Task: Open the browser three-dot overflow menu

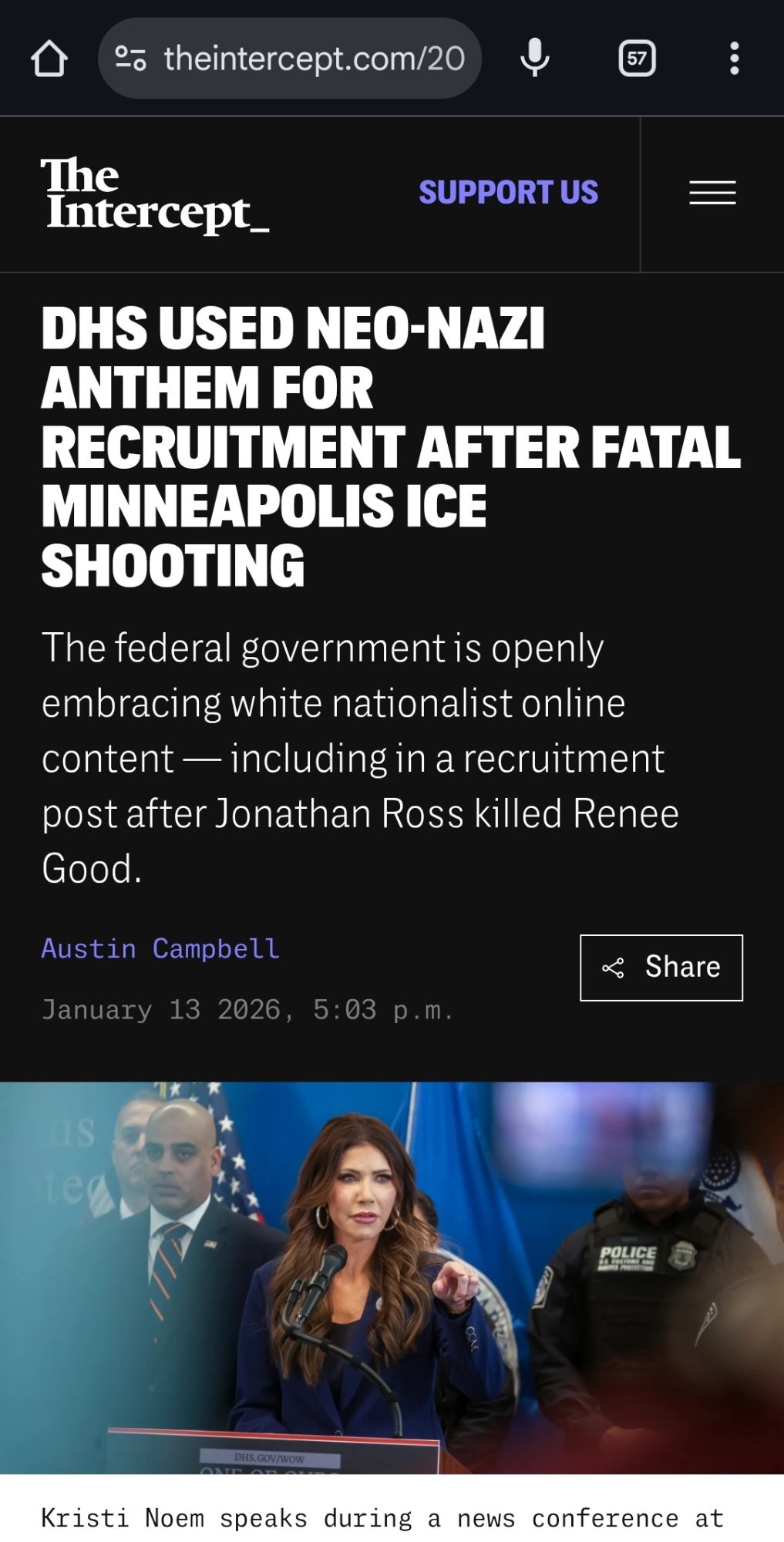Action: pyautogui.click(x=734, y=59)
